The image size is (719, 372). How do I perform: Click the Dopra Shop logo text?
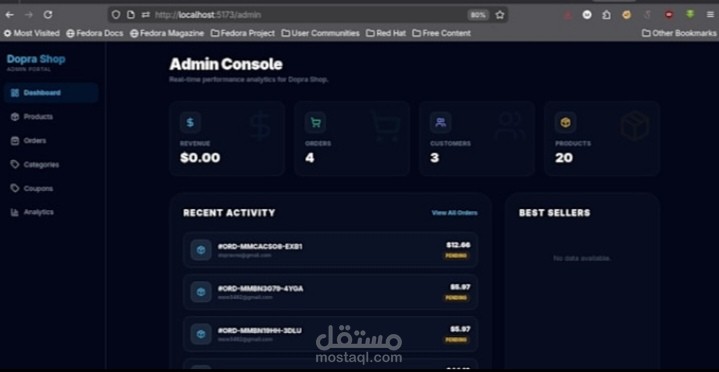pyautogui.click(x=36, y=59)
